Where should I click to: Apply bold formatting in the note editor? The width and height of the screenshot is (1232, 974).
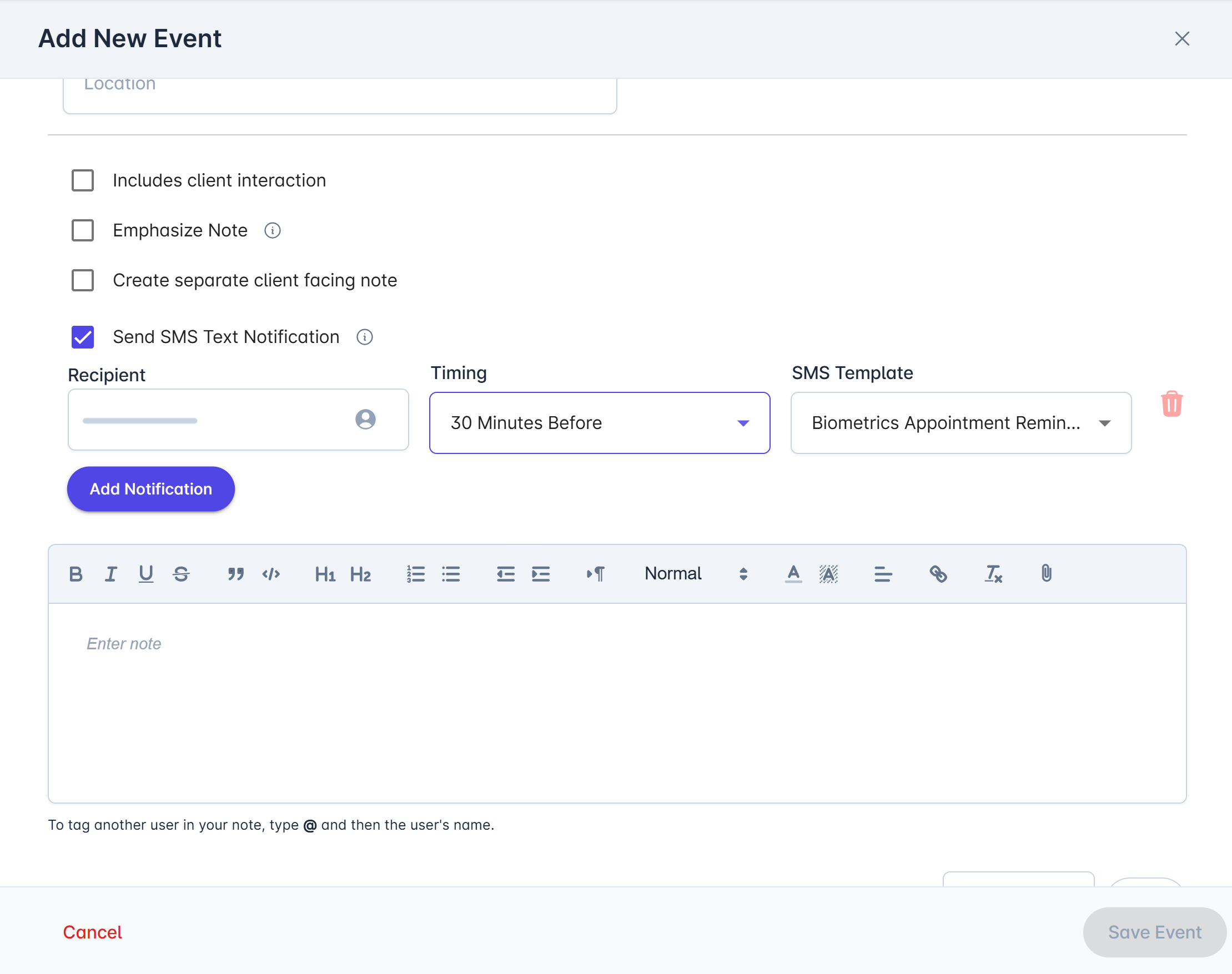click(76, 574)
